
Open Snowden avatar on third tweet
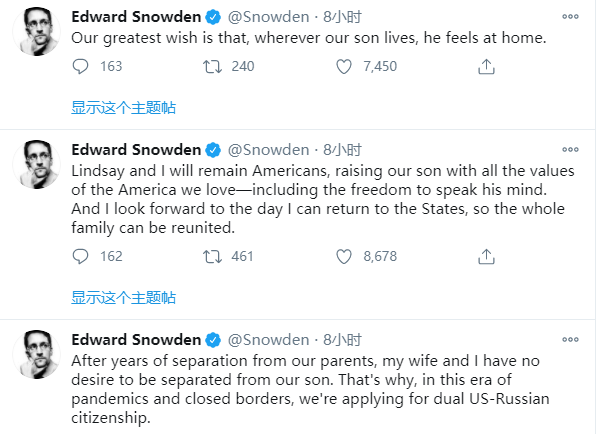pyautogui.click(x=37, y=354)
